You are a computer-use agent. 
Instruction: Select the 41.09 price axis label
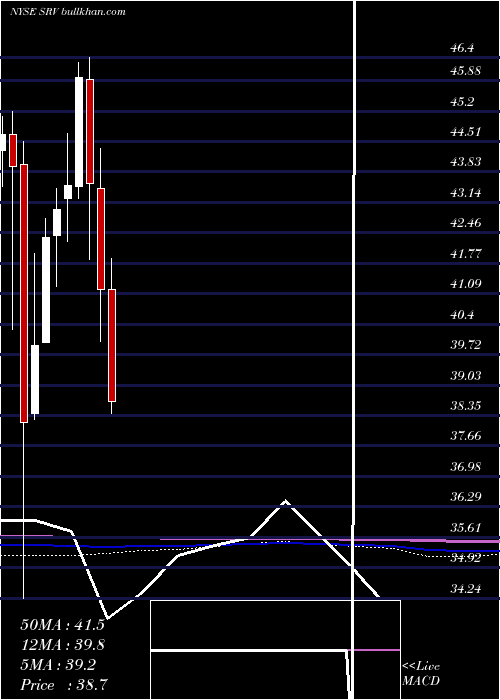pyautogui.click(x=466, y=283)
